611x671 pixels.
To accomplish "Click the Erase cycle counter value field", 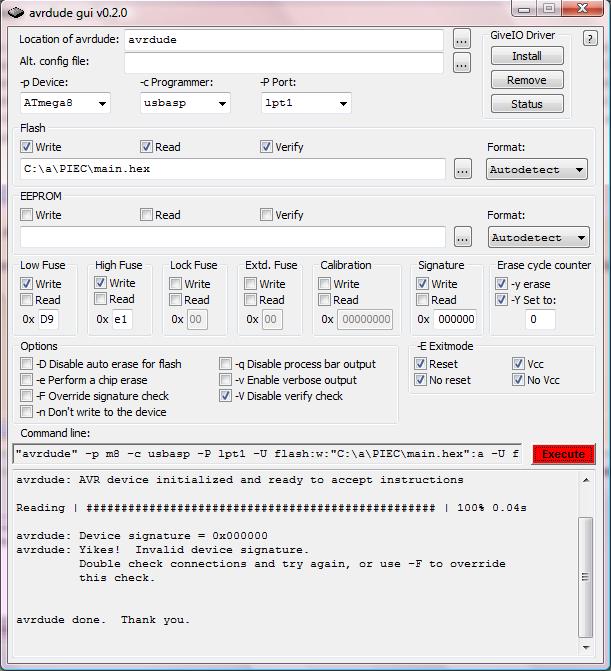I will coord(540,319).
